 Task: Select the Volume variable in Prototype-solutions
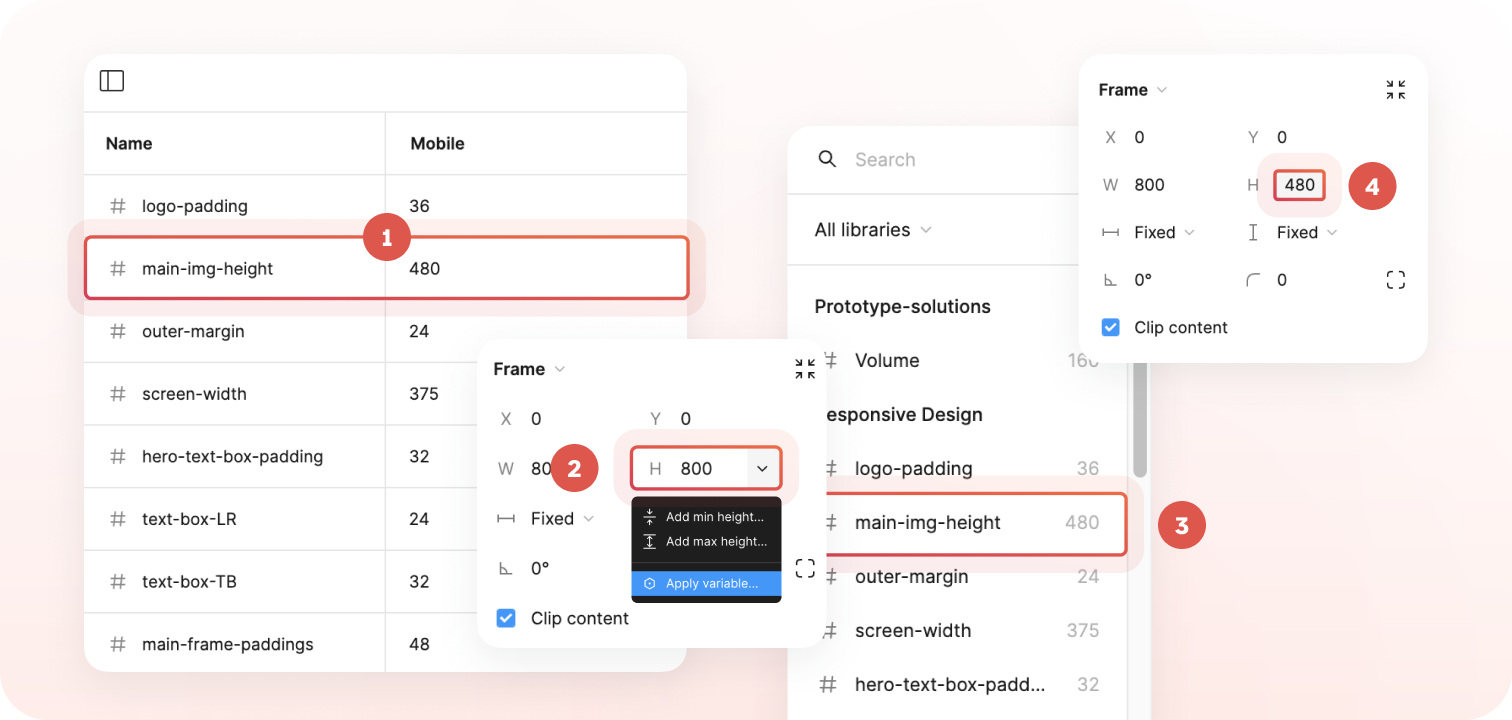(x=887, y=360)
